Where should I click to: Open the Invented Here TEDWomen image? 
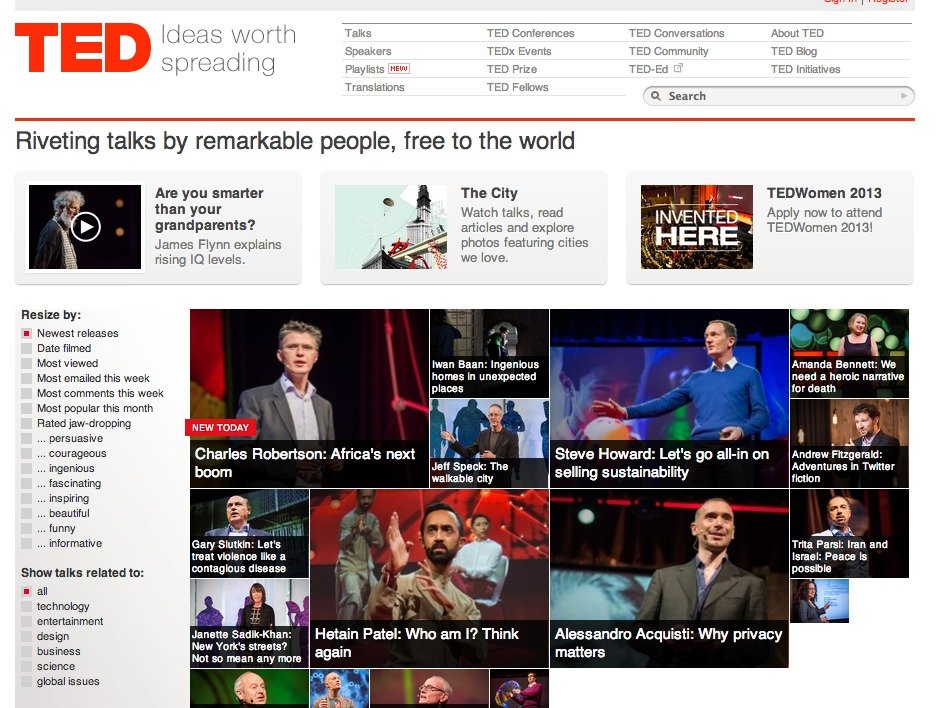[696, 227]
